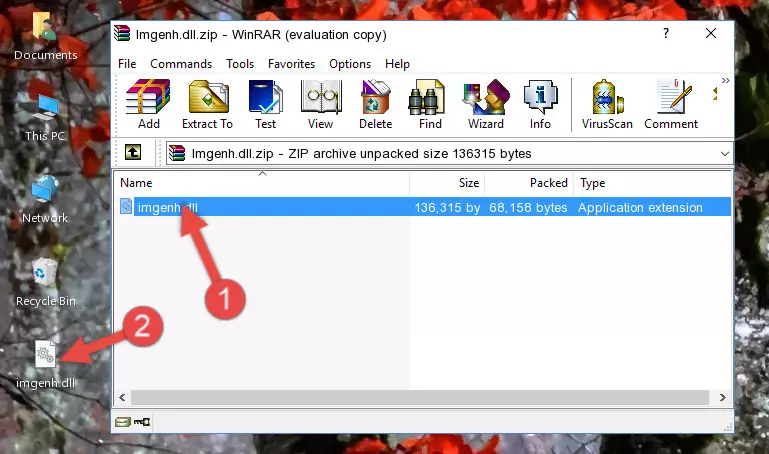Click the horizontal scrollbar left arrow
Viewport: 769px width, 454px height.
click(x=122, y=397)
